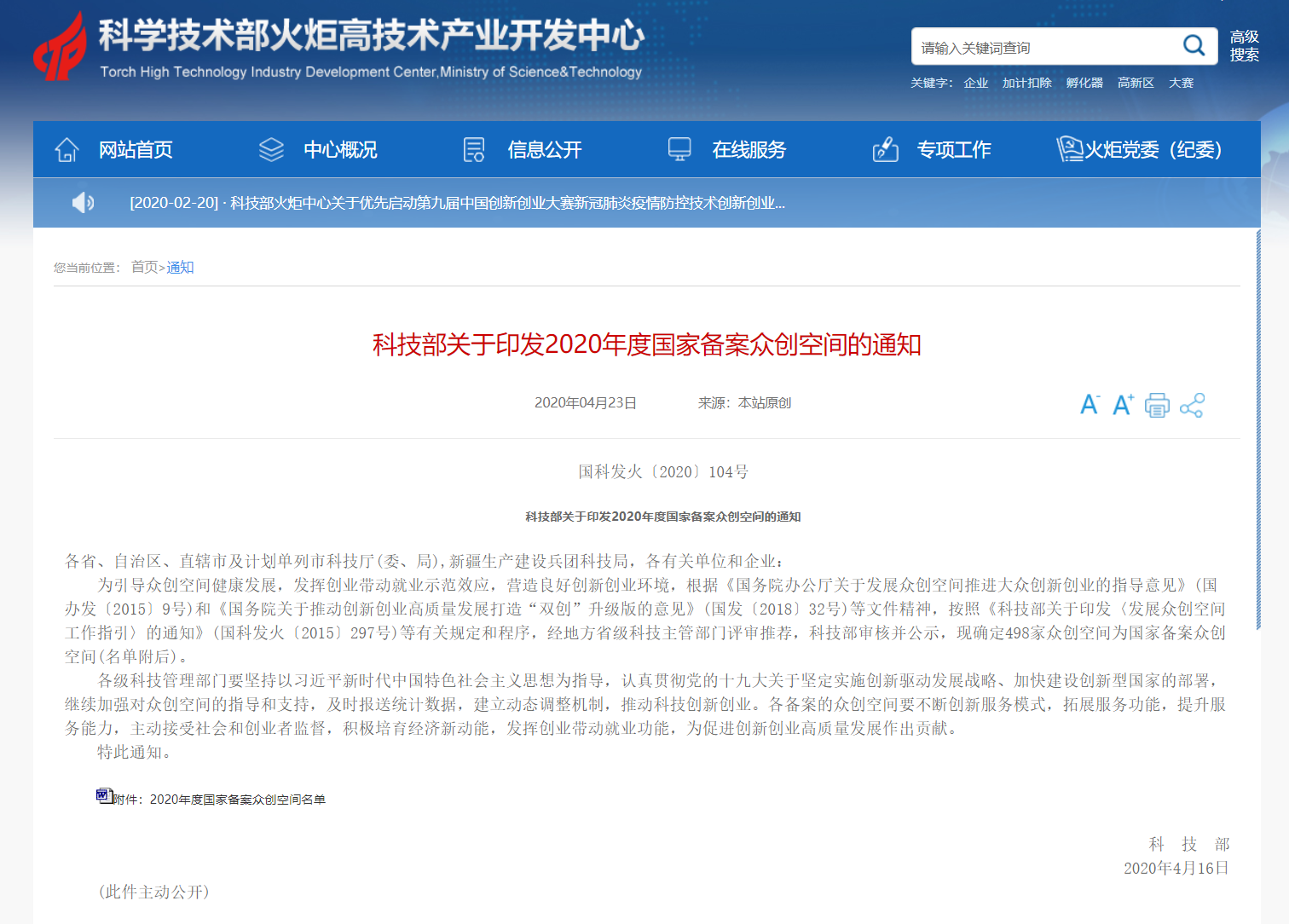Image resolution: width=1289 pixels, height=924 pixels.
Task: Click signature date 2020年4月16日
Action: click(1176, 868)
